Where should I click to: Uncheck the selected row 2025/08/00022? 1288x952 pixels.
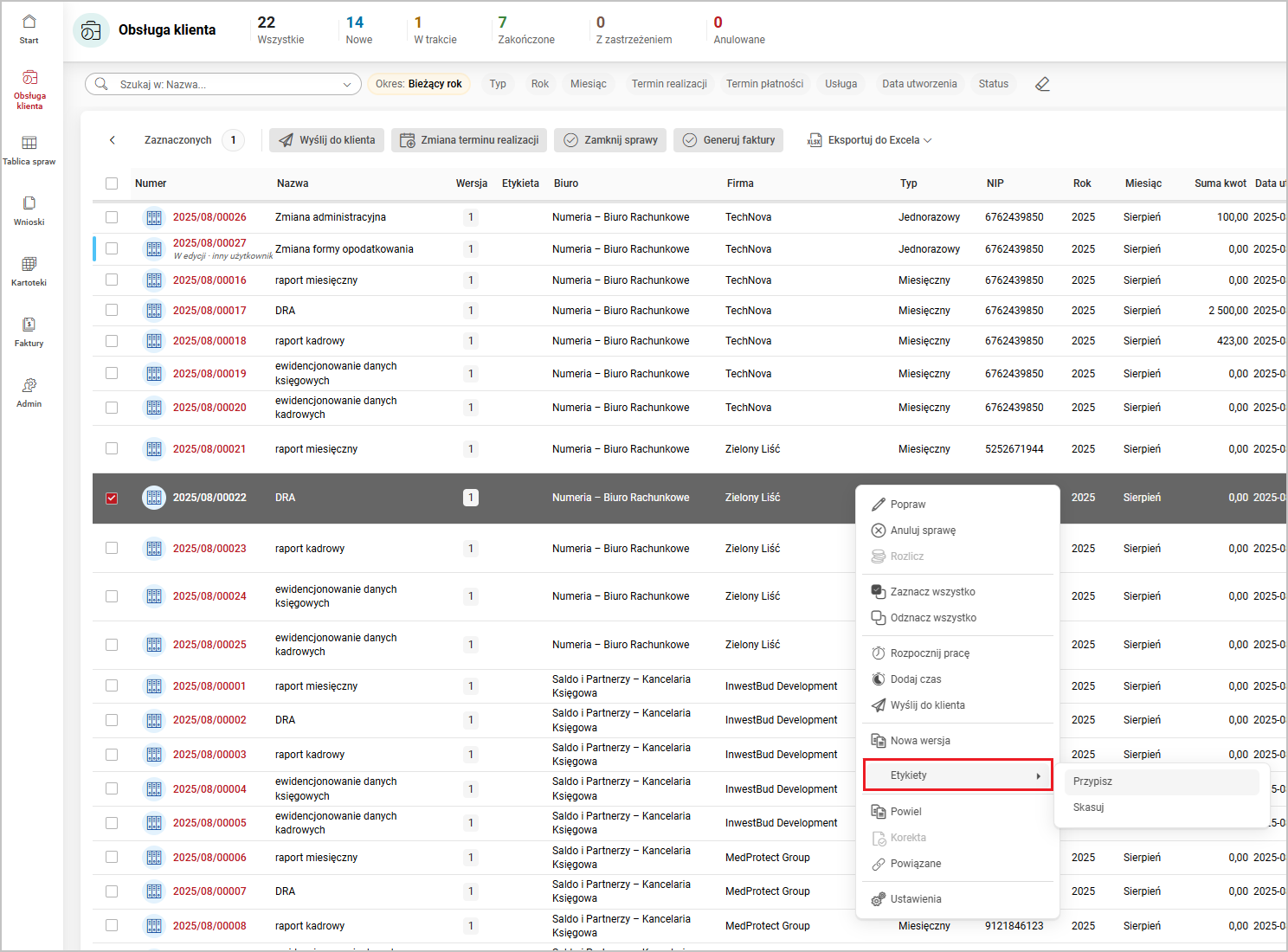[112, 499]
